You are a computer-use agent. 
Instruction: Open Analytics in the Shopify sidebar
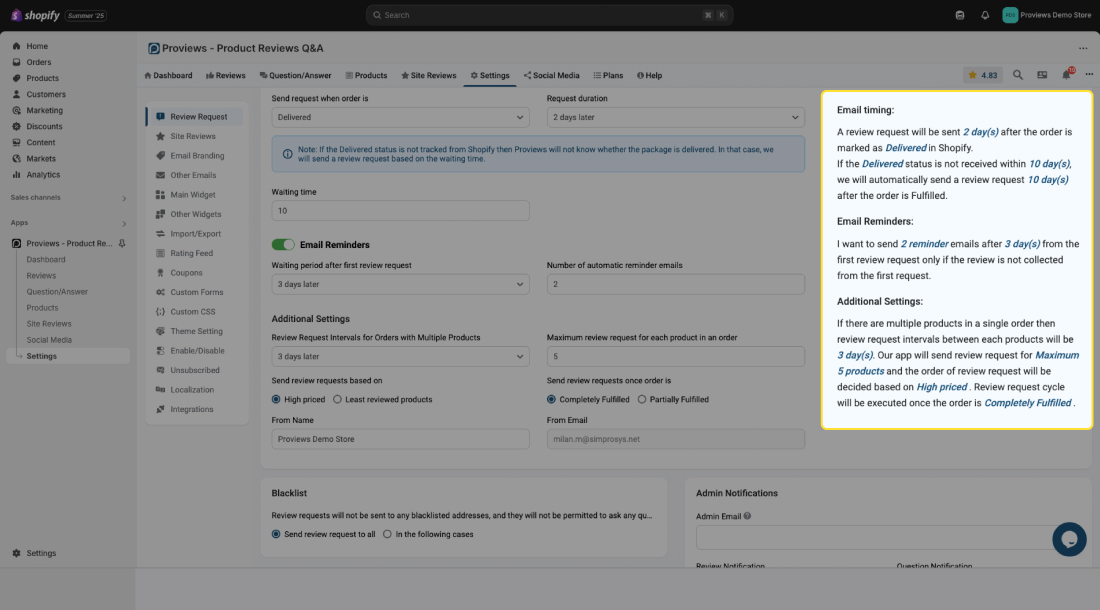(43, 175)
